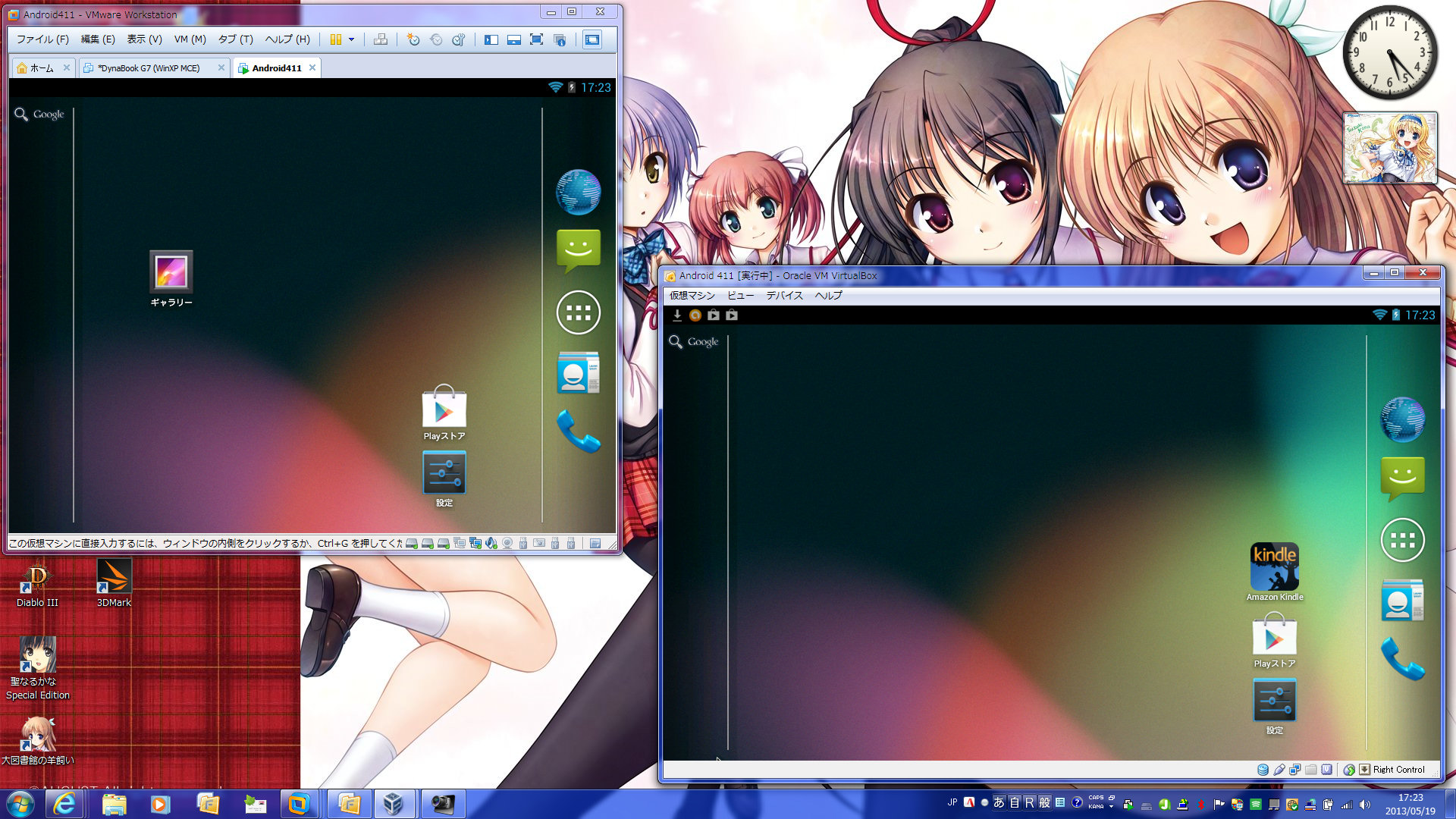
Task: Open the contacts app in VMware Android
Action: [x=578, y=372]
